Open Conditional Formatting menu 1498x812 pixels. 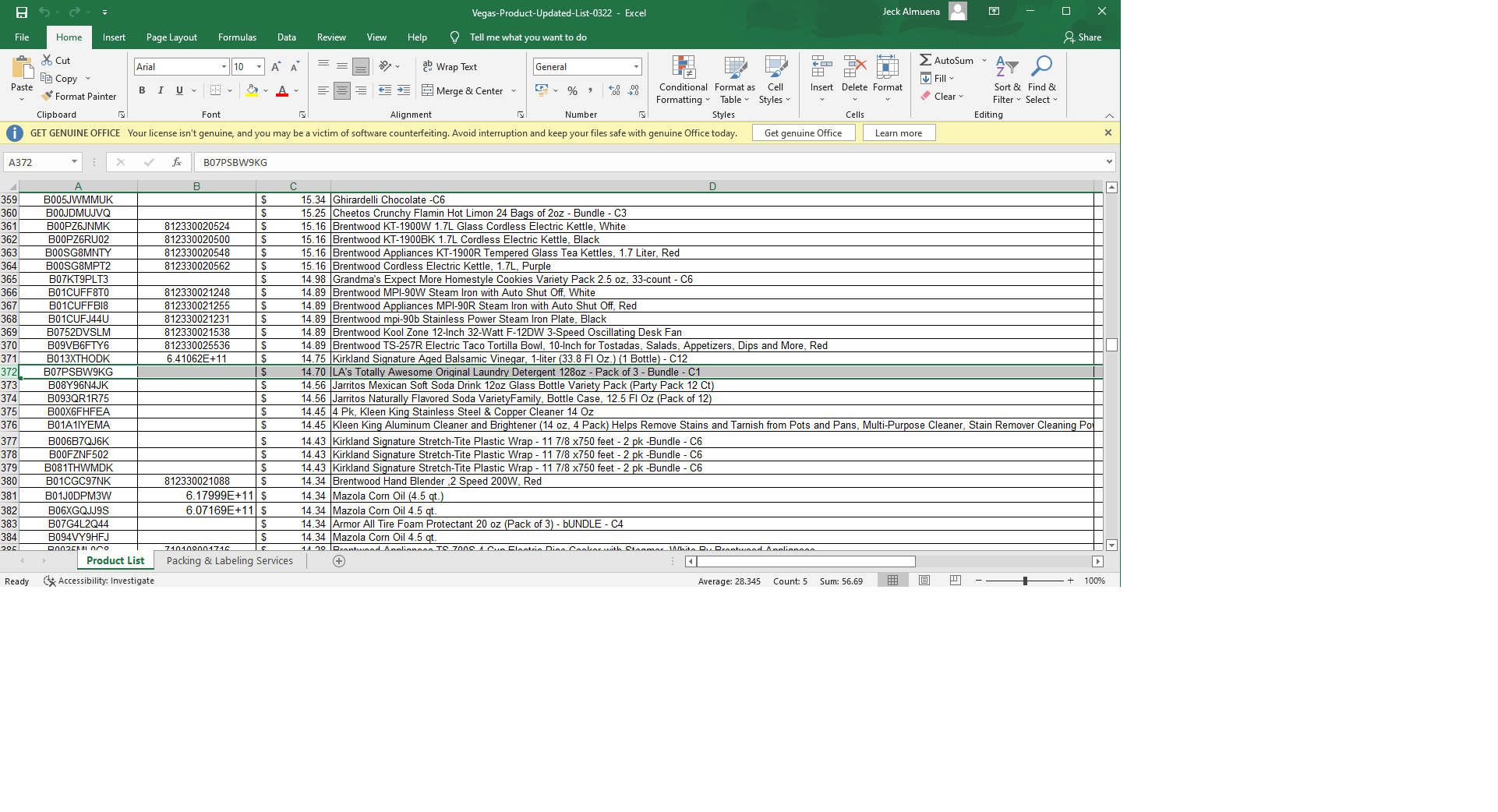click(683, 79)
